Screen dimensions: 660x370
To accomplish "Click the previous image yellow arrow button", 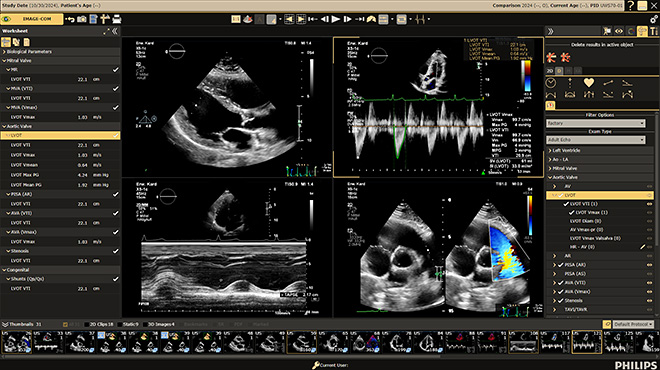I will [289, 19].
